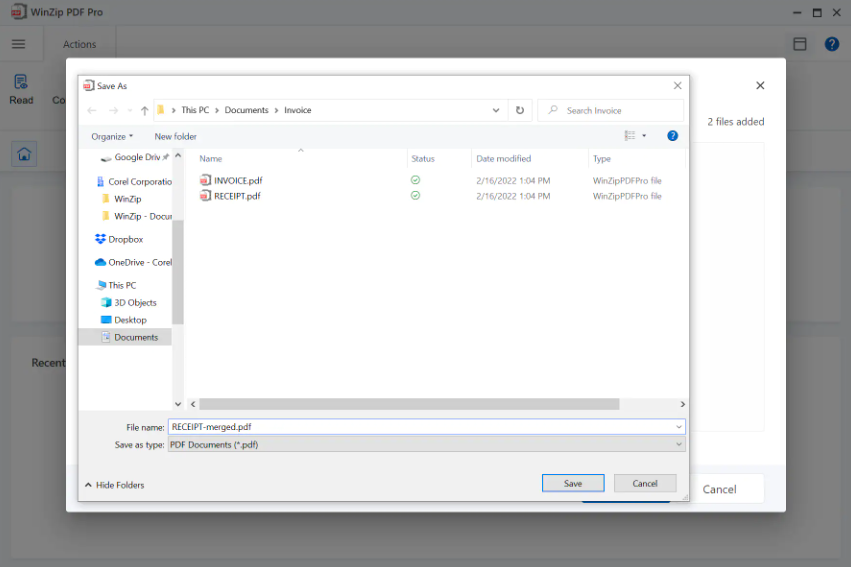
Task: Select Desktop in the sidebar
Action: pos(124,320)
